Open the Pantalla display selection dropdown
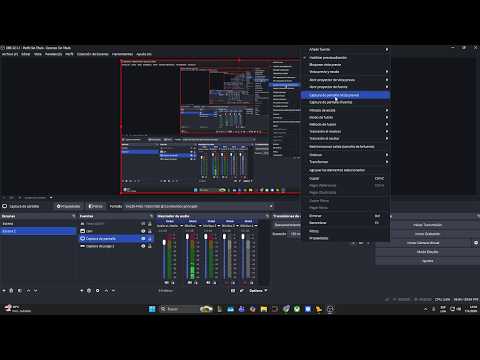 (x=199, y=206)
